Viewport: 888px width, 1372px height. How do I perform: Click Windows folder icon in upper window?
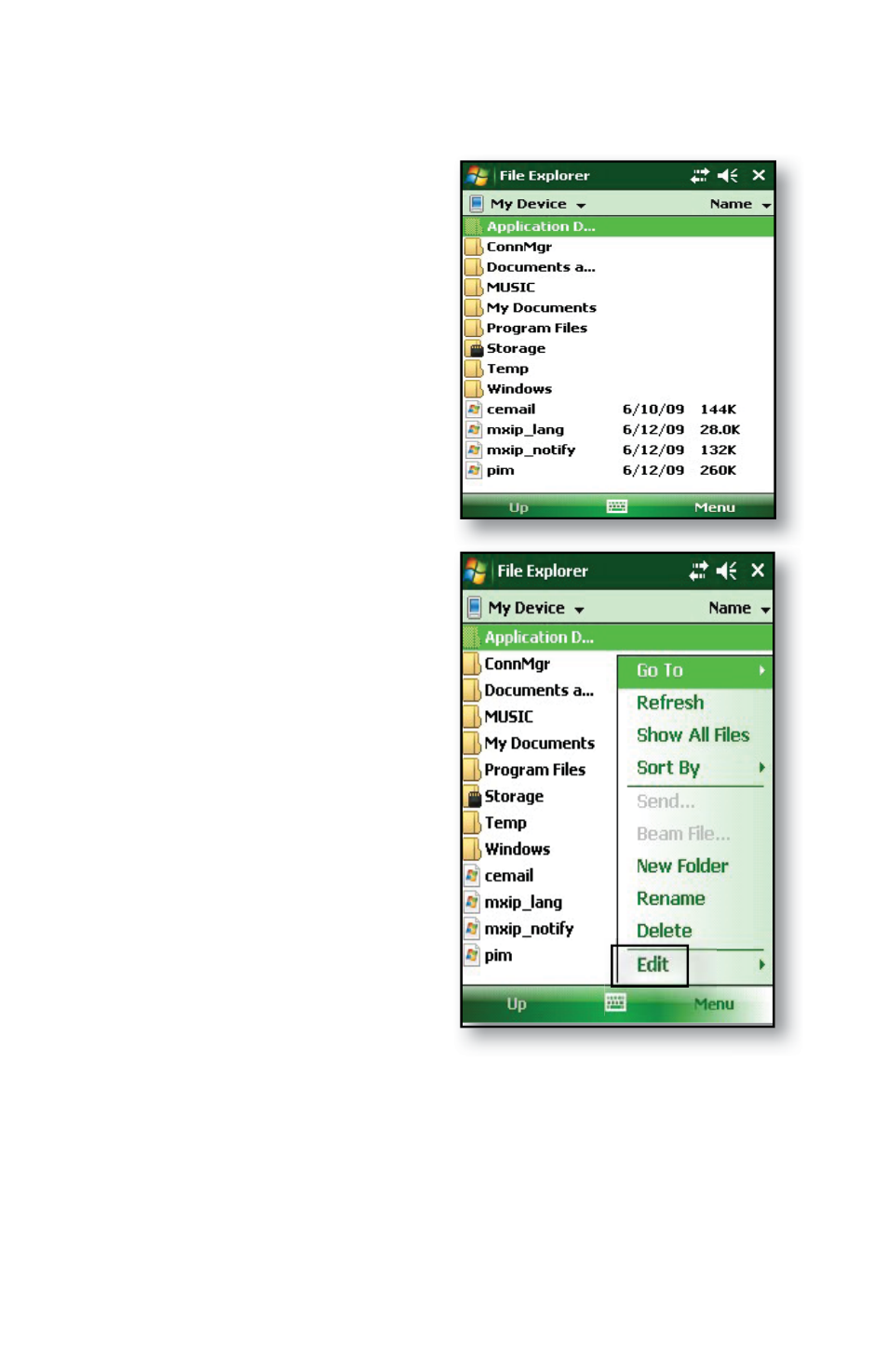pos(474,388)
